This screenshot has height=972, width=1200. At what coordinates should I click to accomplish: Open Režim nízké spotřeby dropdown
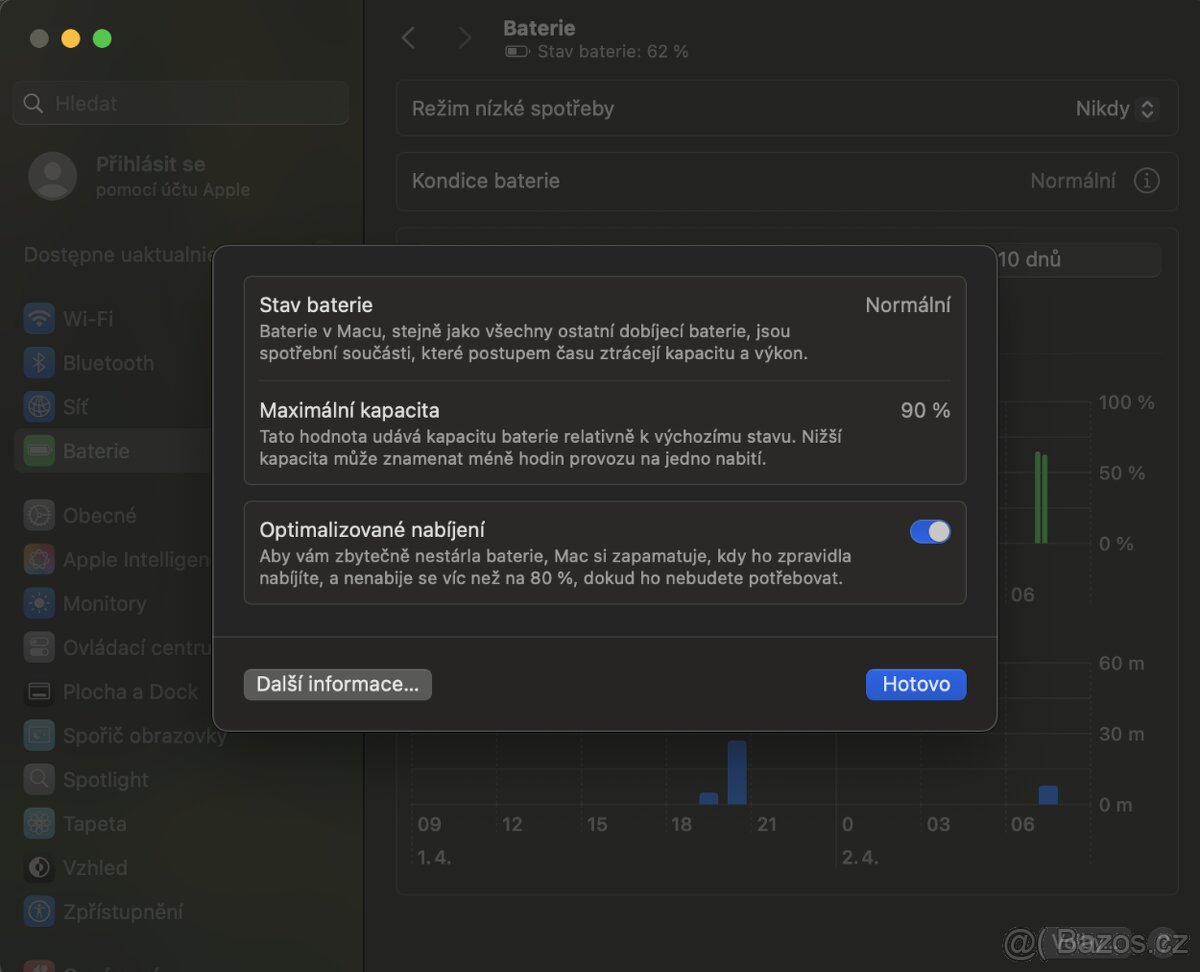point(1116,109)
